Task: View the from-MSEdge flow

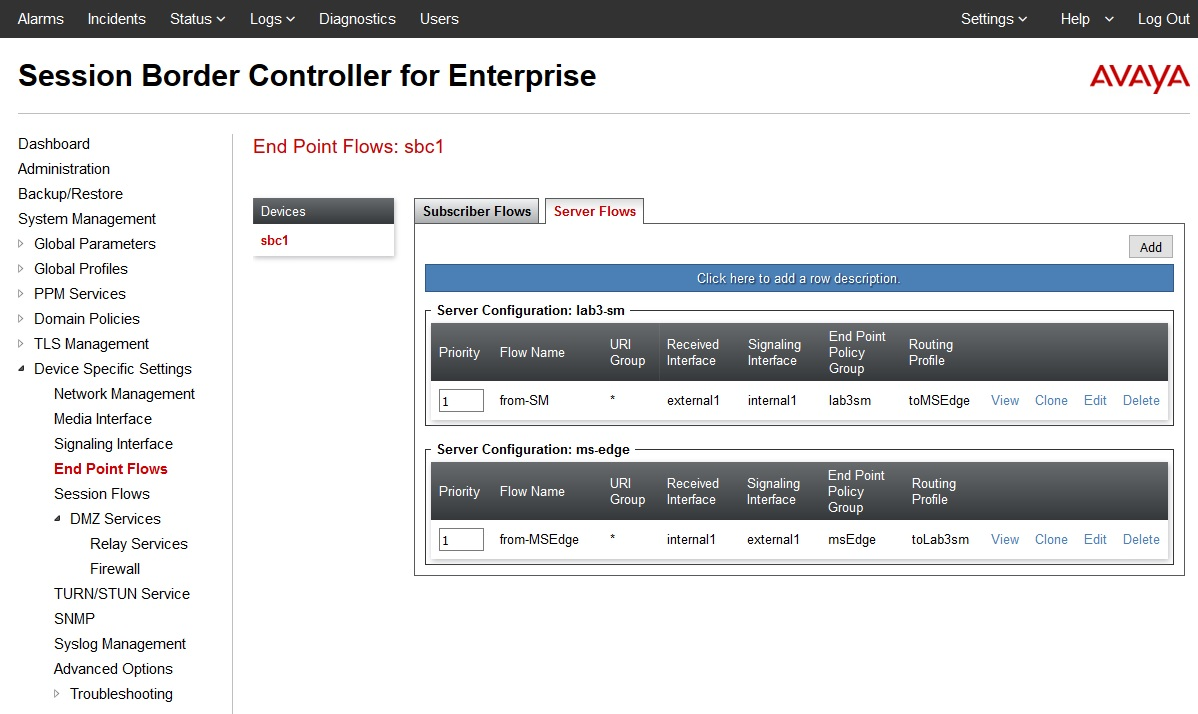Action: pyautogui.click(x=1005, y=539)
